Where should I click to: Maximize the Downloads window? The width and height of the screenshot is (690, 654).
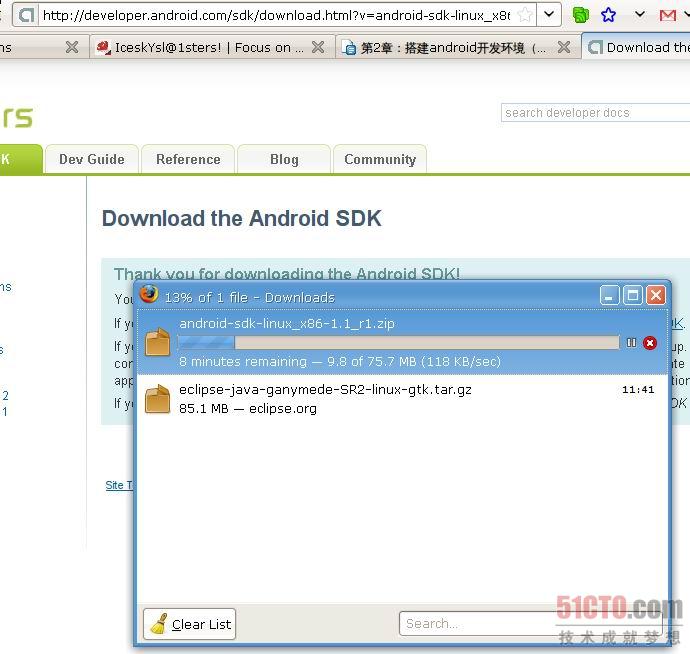point(633,295)
